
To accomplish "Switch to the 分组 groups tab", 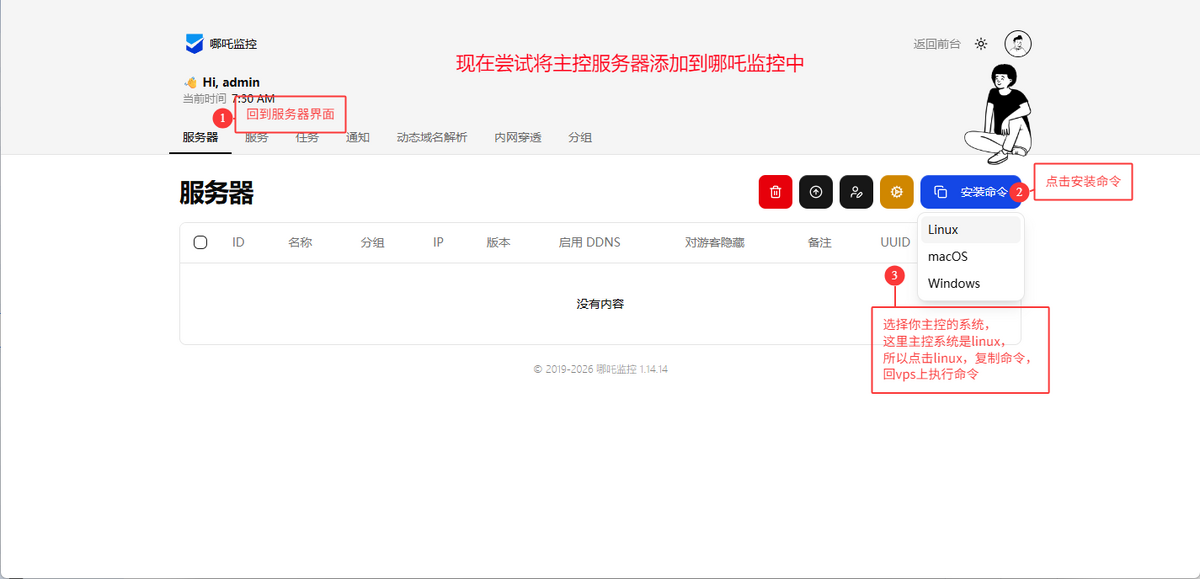I will pos(580,138).
